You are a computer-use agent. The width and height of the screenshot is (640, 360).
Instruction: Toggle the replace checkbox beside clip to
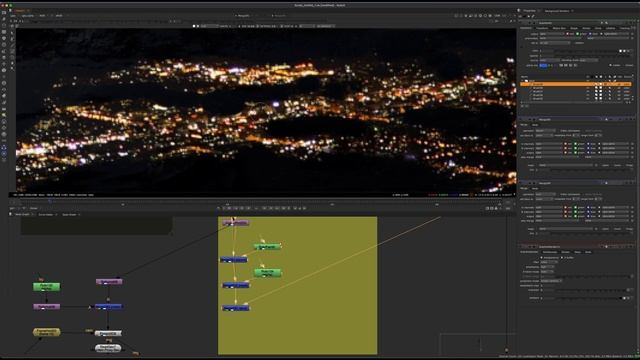(576, 42)
